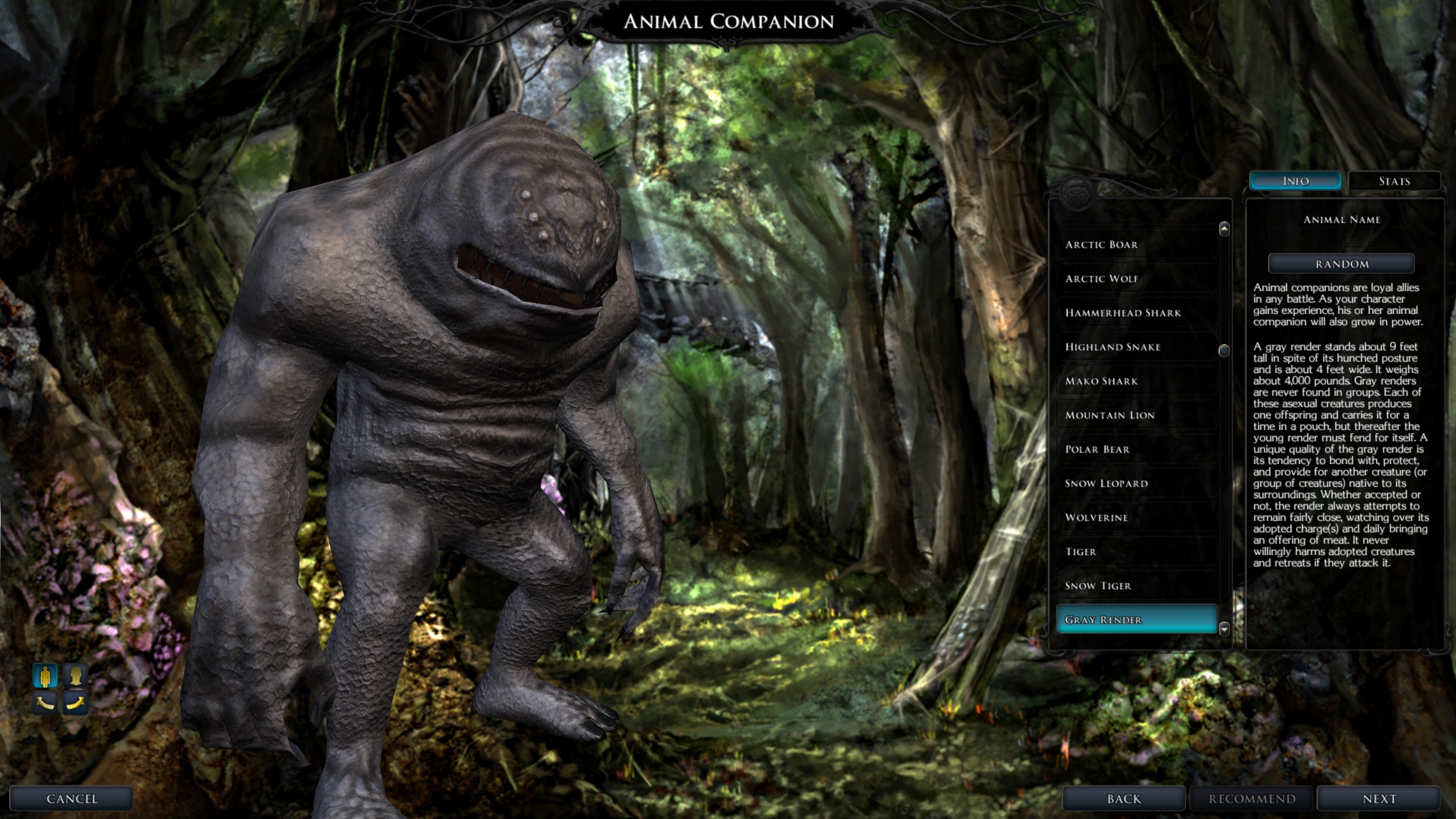Go Back to previous screen
Viewport: 1456px width, 819px height.
point(1123,799)
